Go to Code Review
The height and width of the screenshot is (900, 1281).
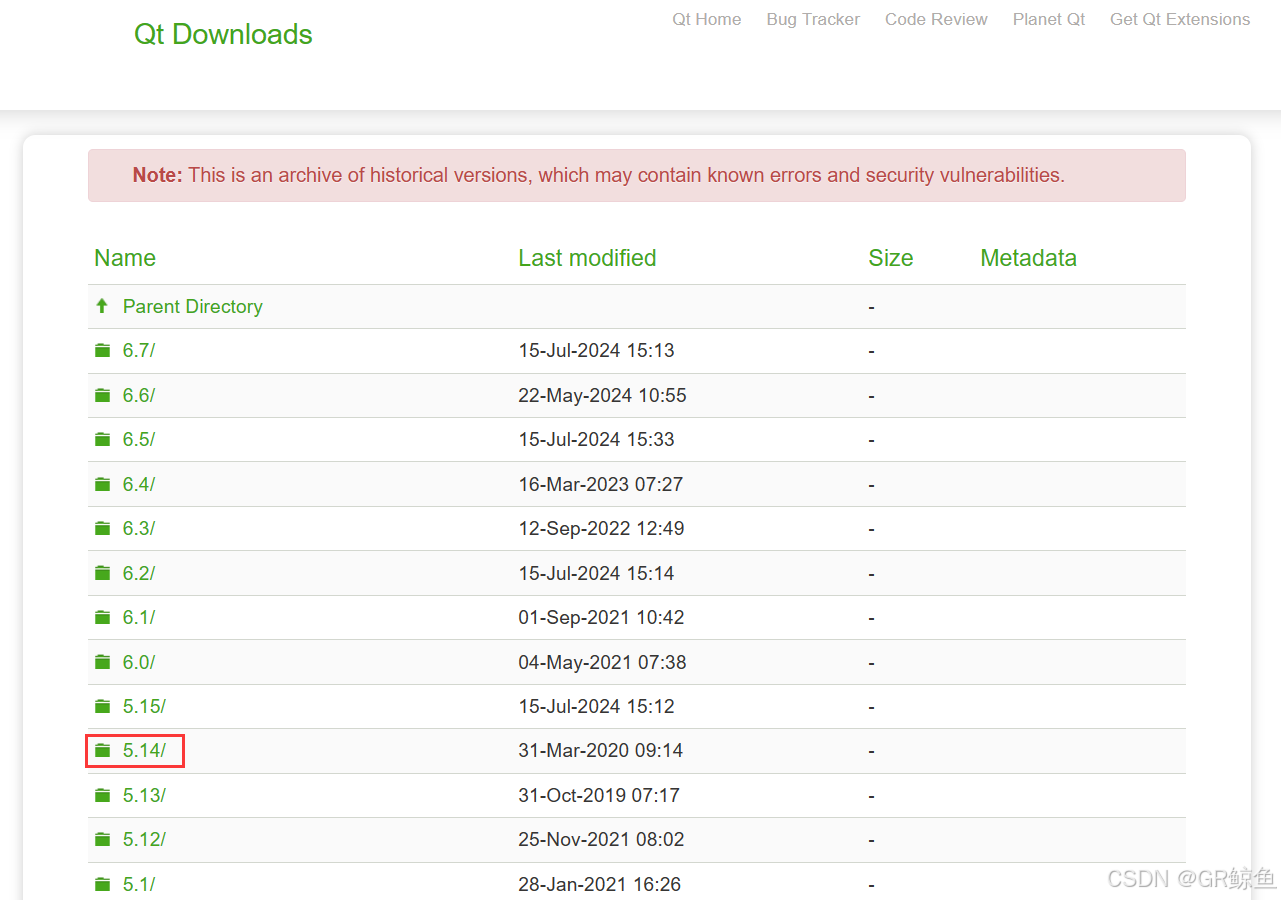pos(936,19)
